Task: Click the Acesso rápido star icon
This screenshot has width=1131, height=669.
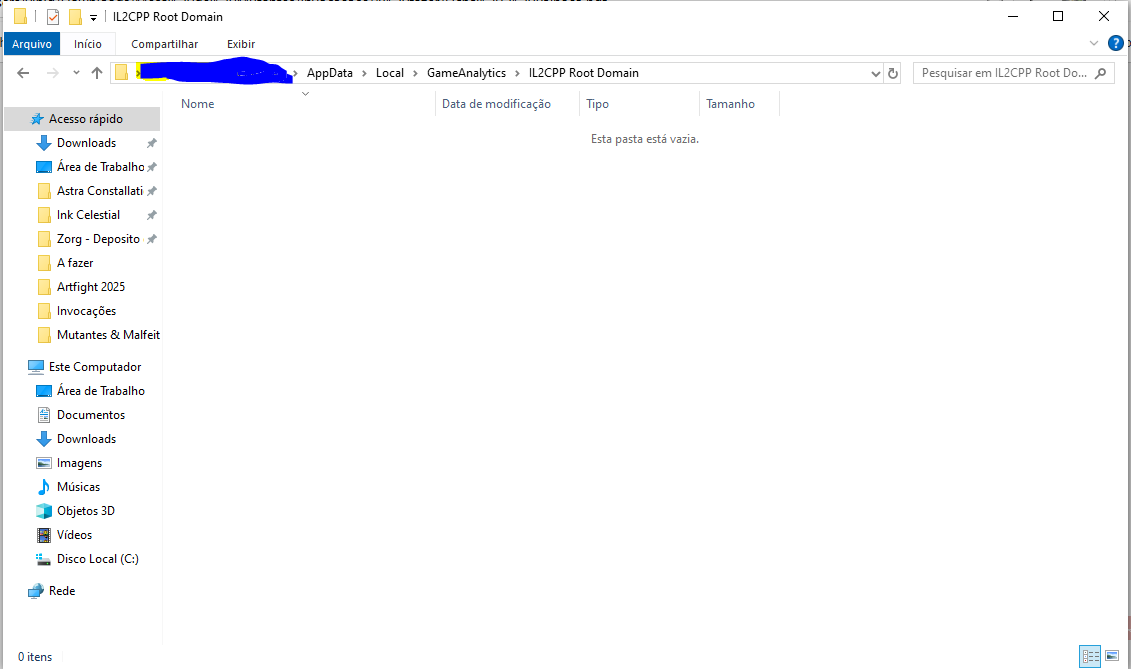Action: point(37,119)
